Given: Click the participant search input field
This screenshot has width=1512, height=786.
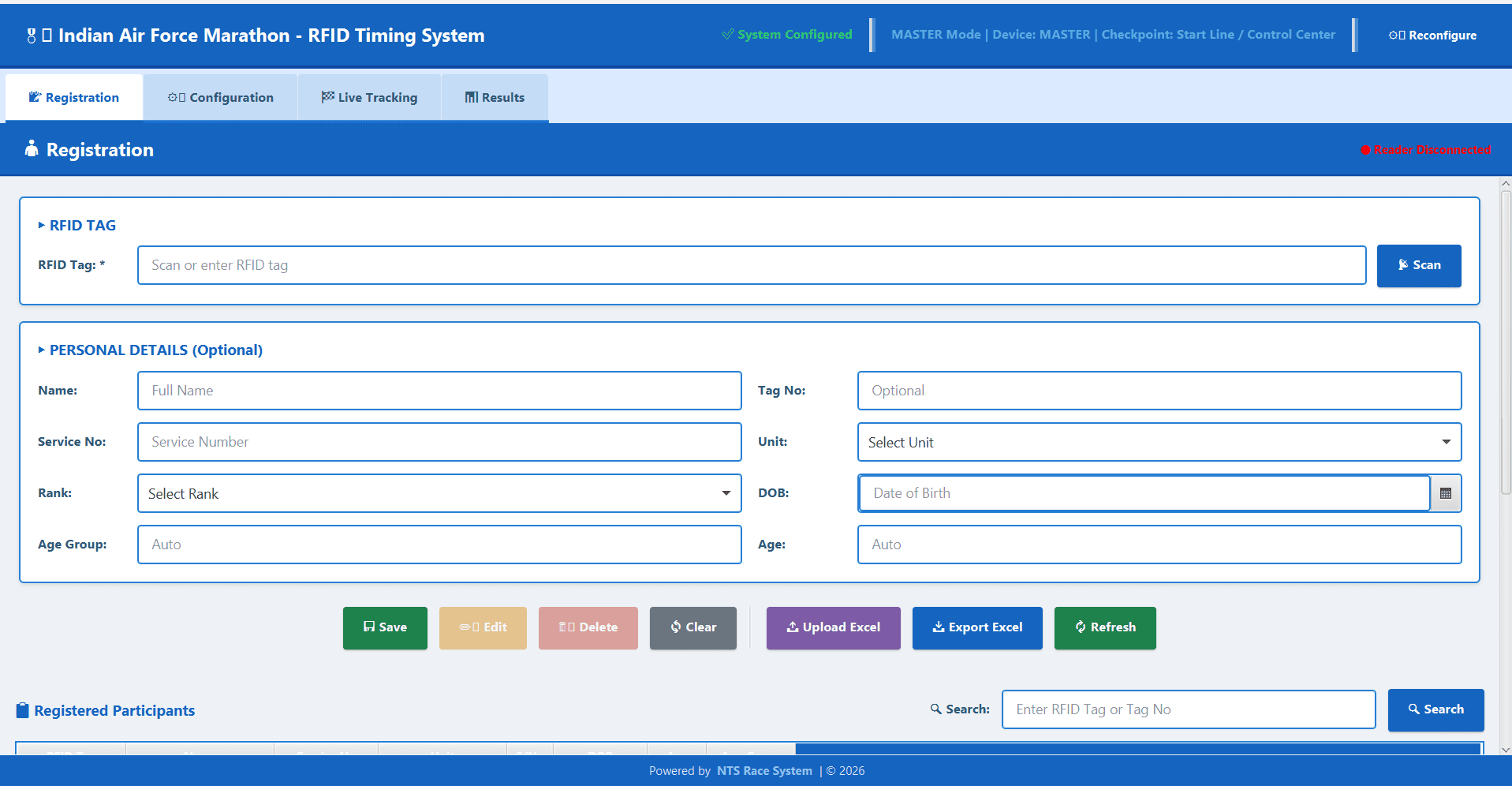Looking at the screenshot, I should [x=1189, y=709].
